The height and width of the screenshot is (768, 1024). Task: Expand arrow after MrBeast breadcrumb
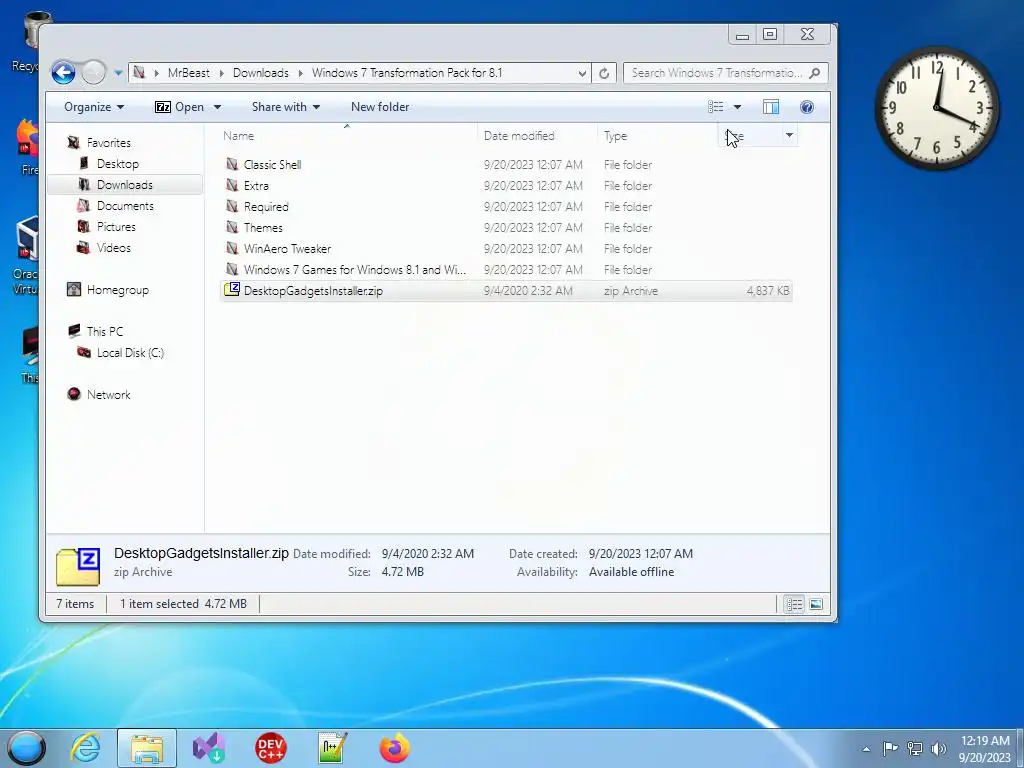pyautogui.click(x=221, y=73)
